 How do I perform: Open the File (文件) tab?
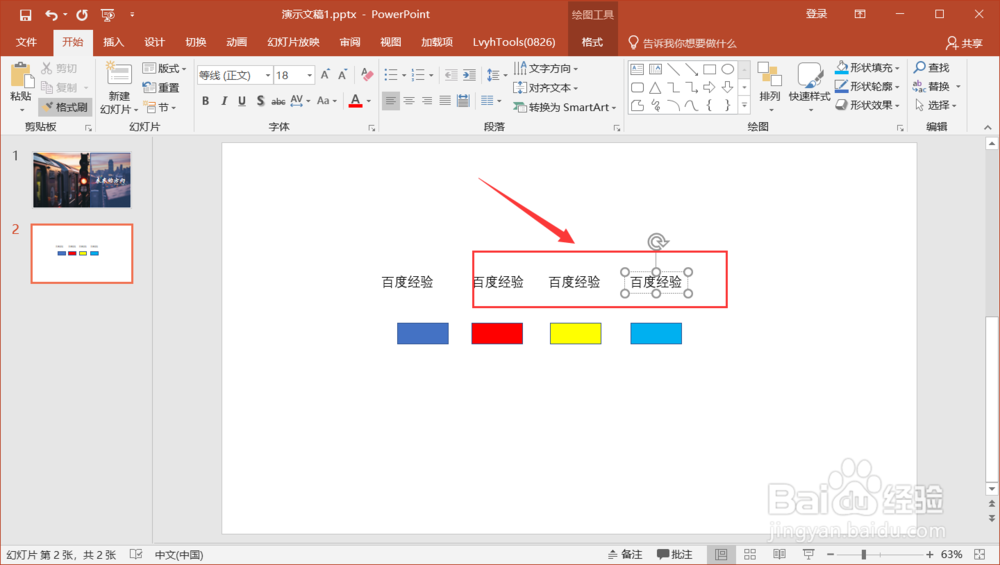(26, 42)
